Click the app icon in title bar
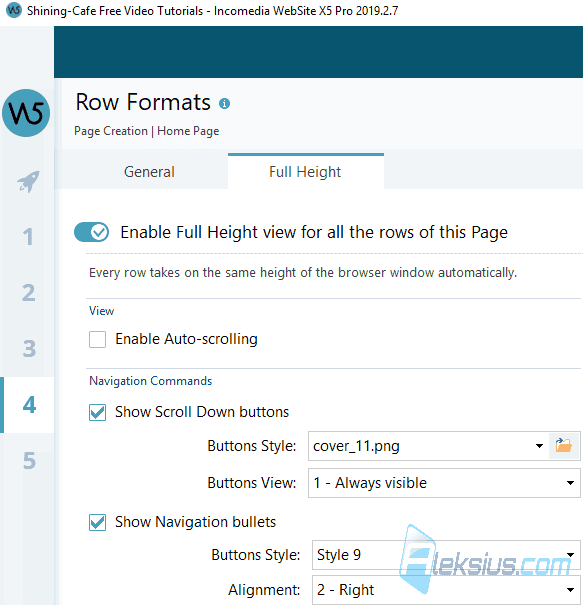Viewport: 583px width, 605px height. [14, 10]
